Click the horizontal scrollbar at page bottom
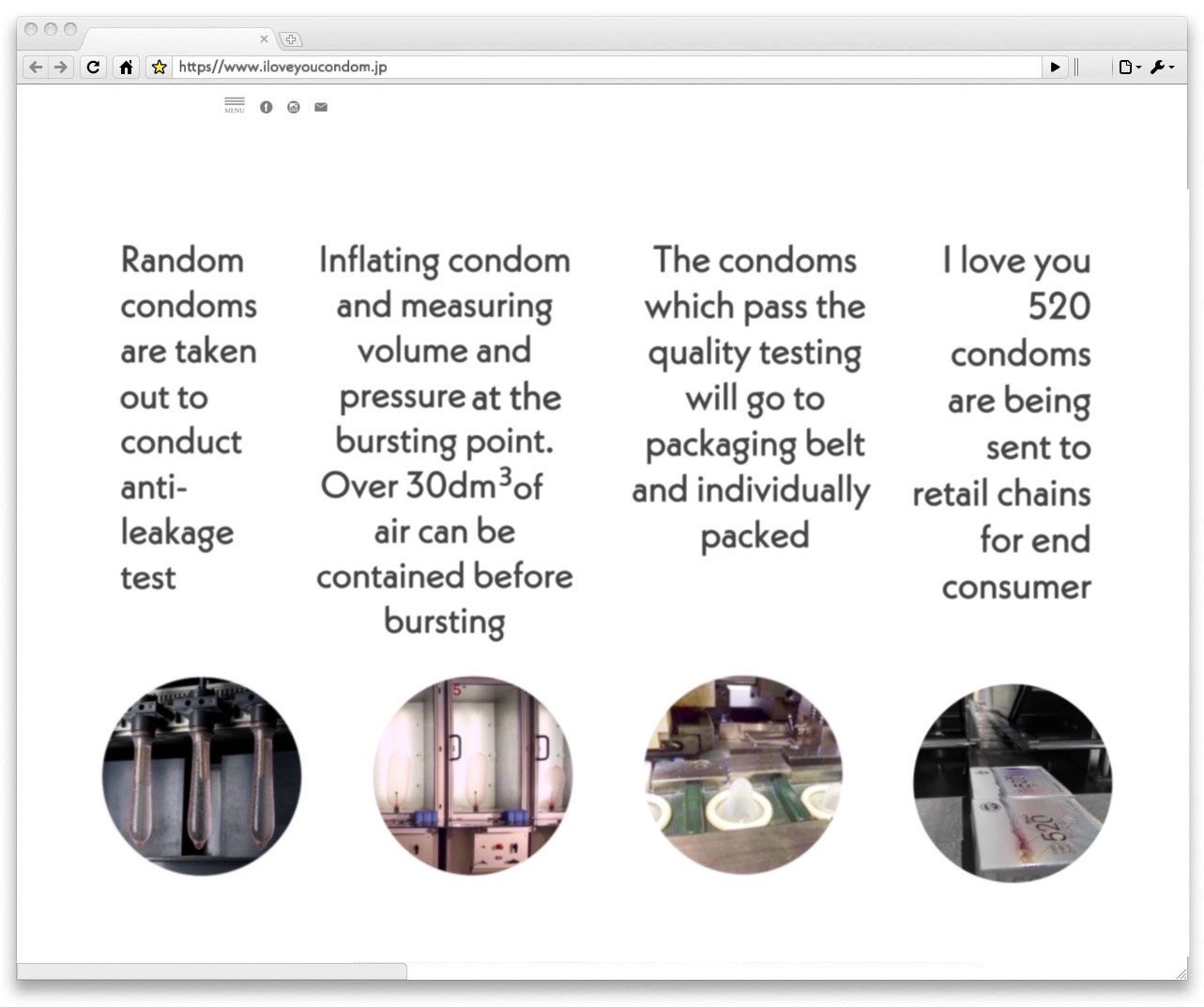The width and height of the screenshot is (1204, 1007). (x=212, y=970)
